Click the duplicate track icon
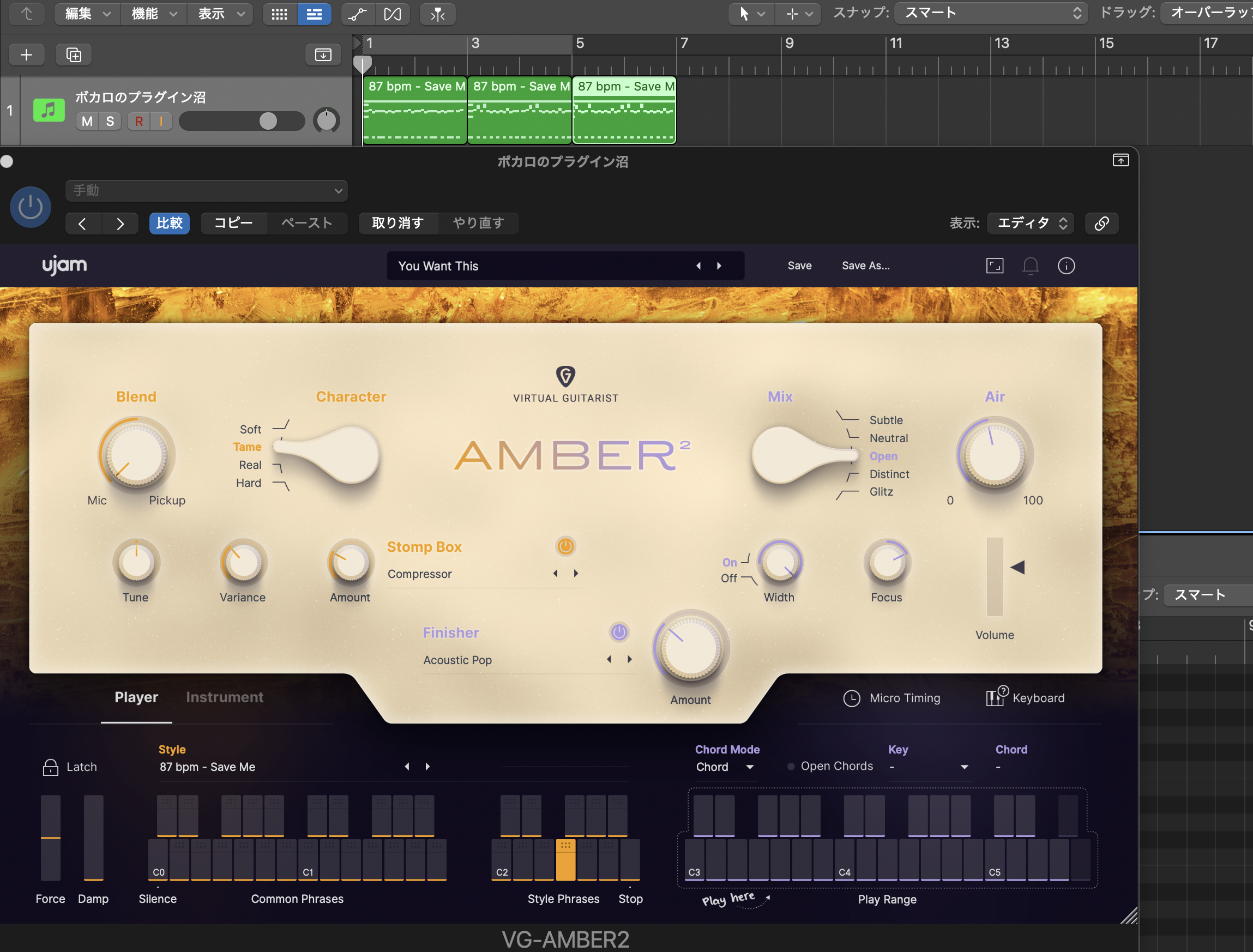 [x=74, y=55]
